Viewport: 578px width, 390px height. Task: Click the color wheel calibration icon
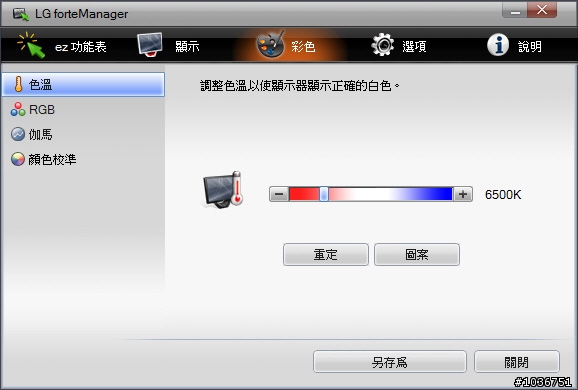[18, 159]
